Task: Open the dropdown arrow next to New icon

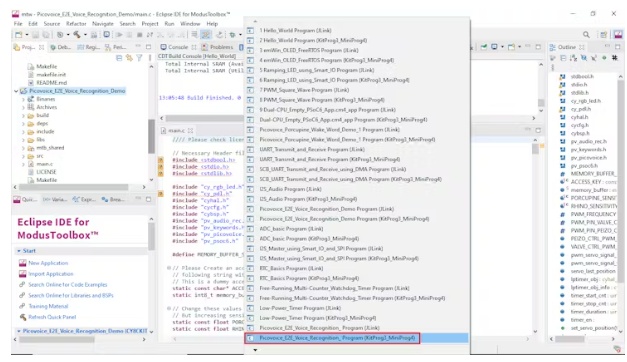Action: (27, 35)
